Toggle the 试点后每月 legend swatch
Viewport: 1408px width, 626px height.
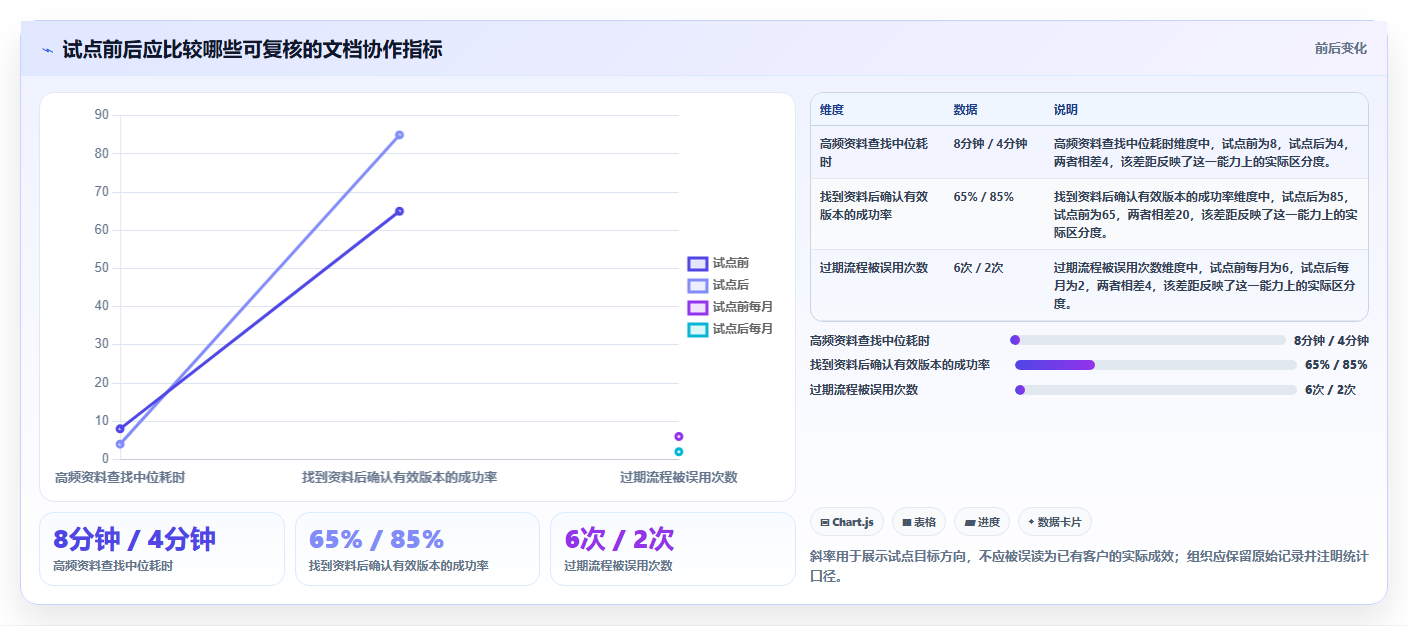pos(698,329)
